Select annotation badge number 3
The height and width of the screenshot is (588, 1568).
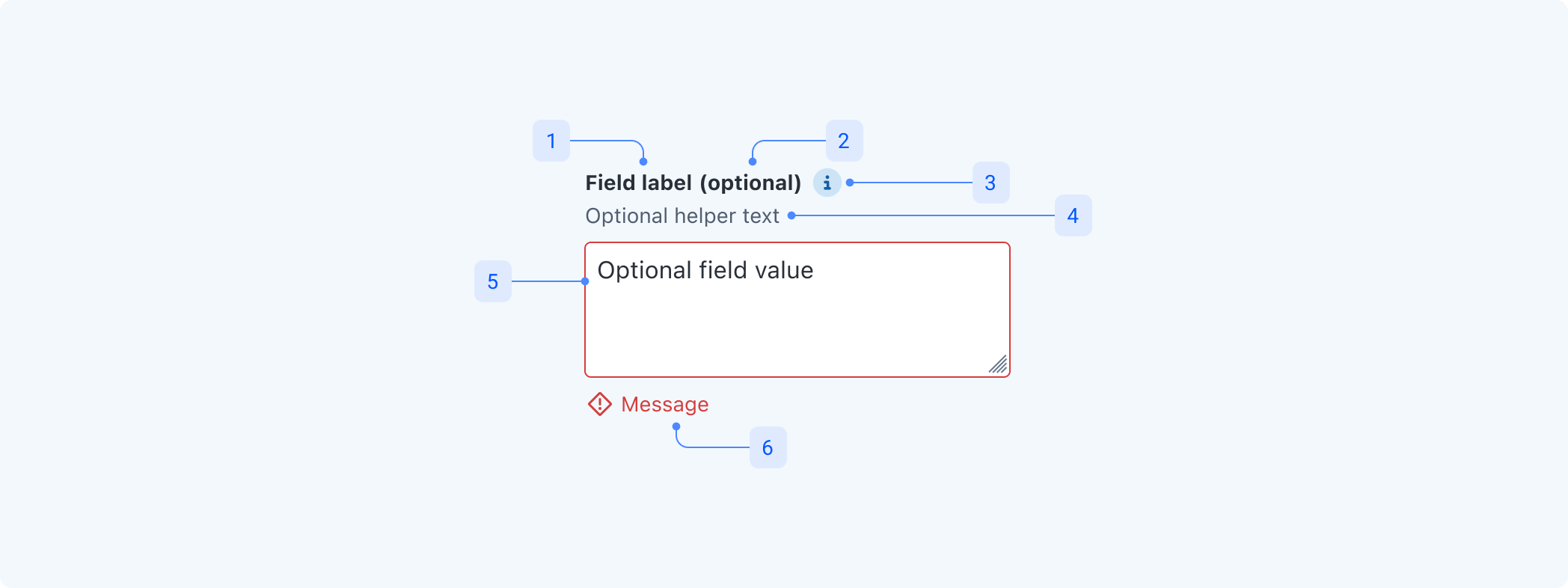(990, 183)
